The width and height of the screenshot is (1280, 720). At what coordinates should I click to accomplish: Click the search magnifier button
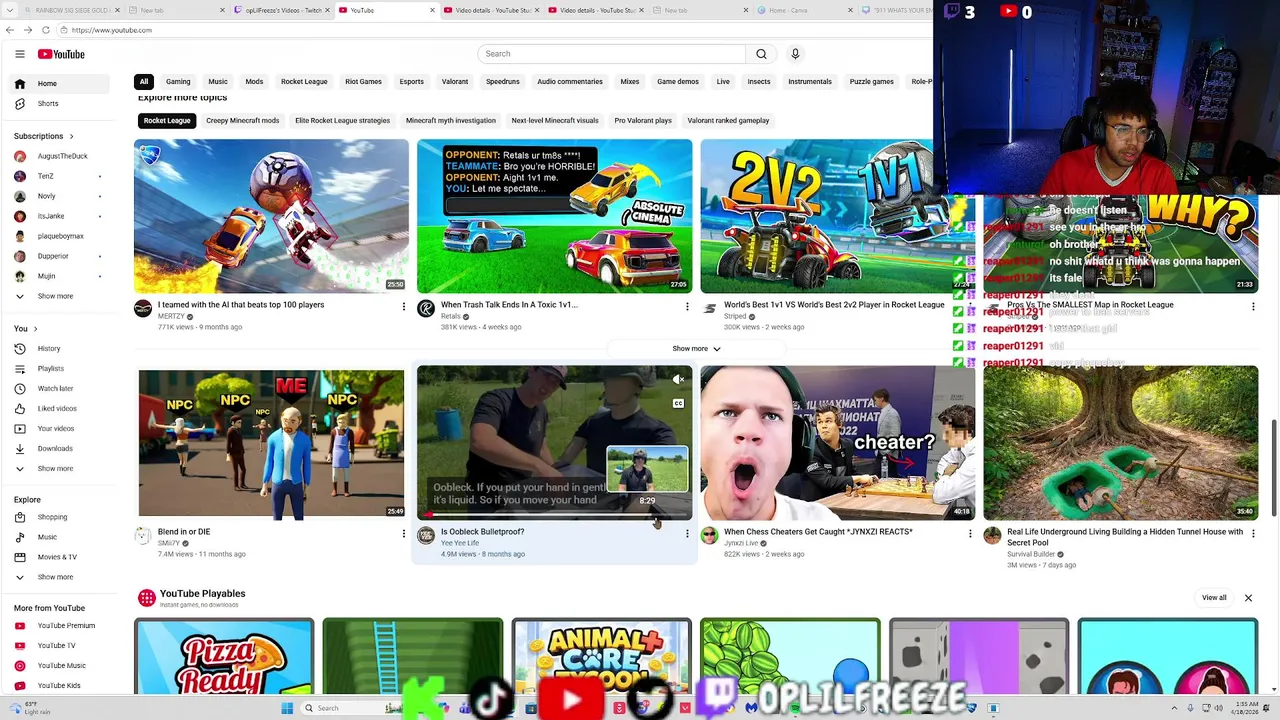(761, 54)
